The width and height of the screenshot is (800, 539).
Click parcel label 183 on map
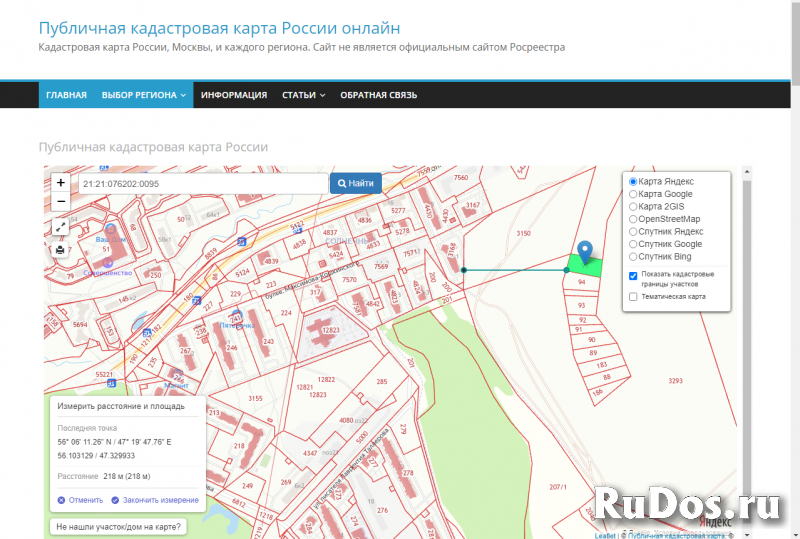(602, 365)
